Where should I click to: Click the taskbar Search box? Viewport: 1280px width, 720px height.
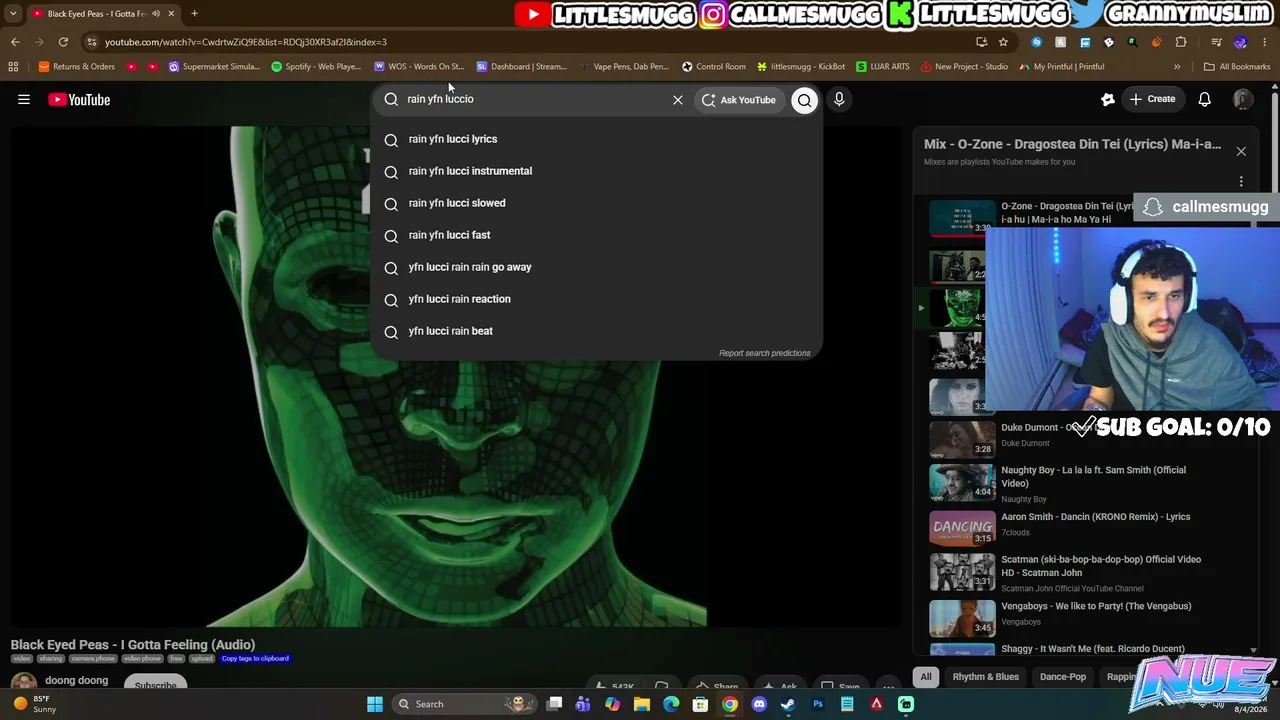pos(464,704)
